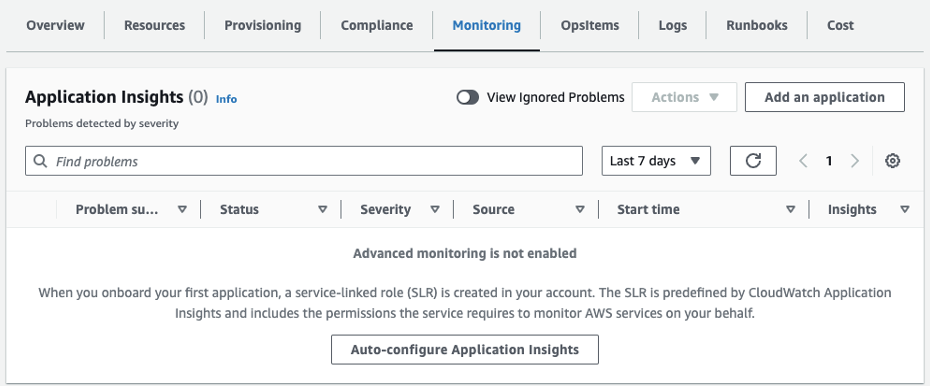Open the OpsItems tab

point(590,25)
